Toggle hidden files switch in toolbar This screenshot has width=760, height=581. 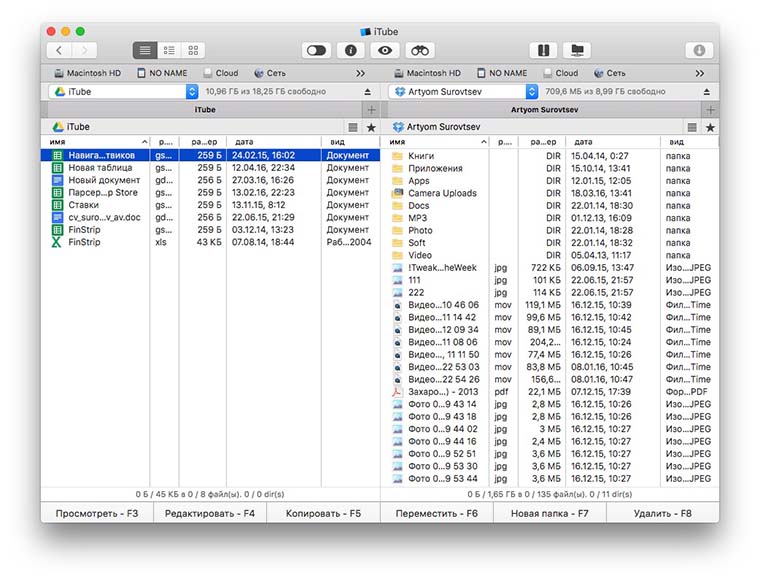point(316,50)
